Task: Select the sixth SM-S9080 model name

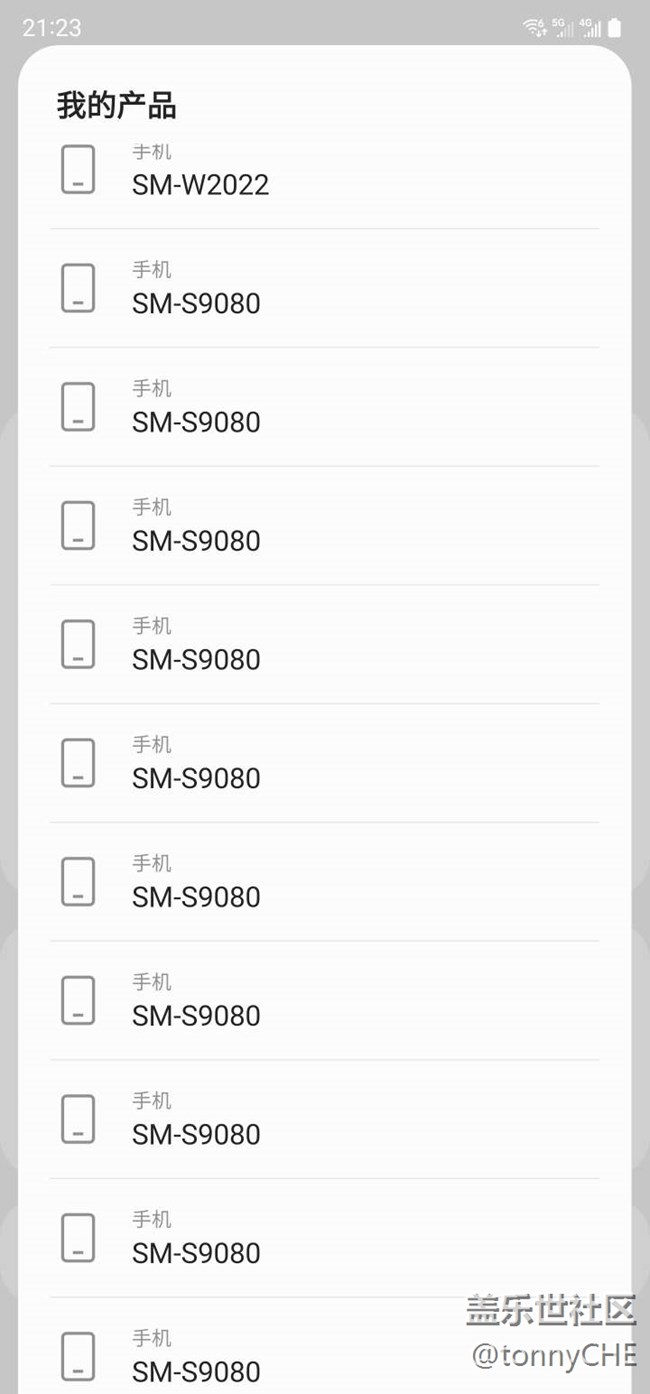Action: [x=196, y=897]
